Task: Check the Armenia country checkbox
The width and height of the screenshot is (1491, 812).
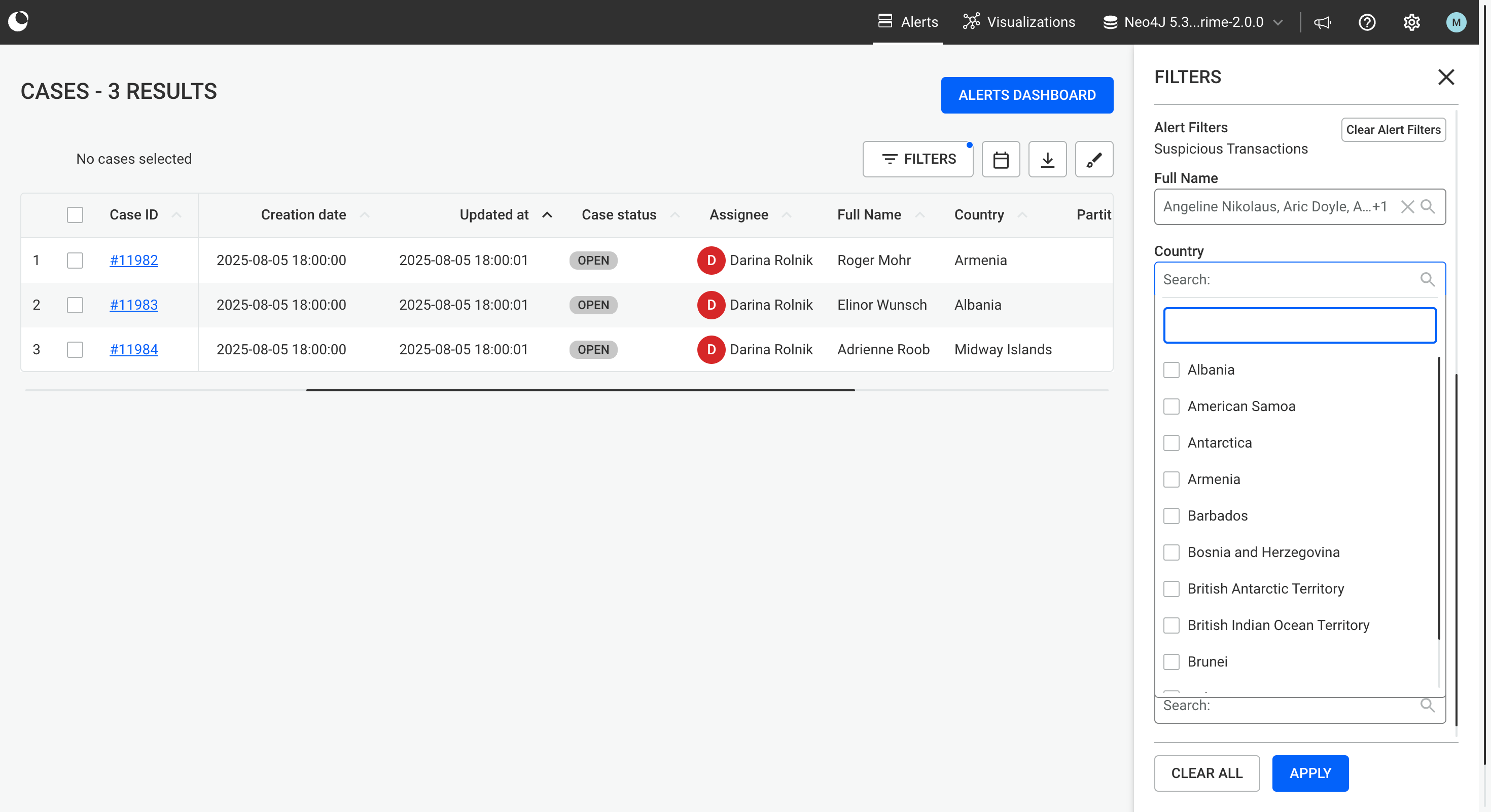Action: (x=1171, y=479)
